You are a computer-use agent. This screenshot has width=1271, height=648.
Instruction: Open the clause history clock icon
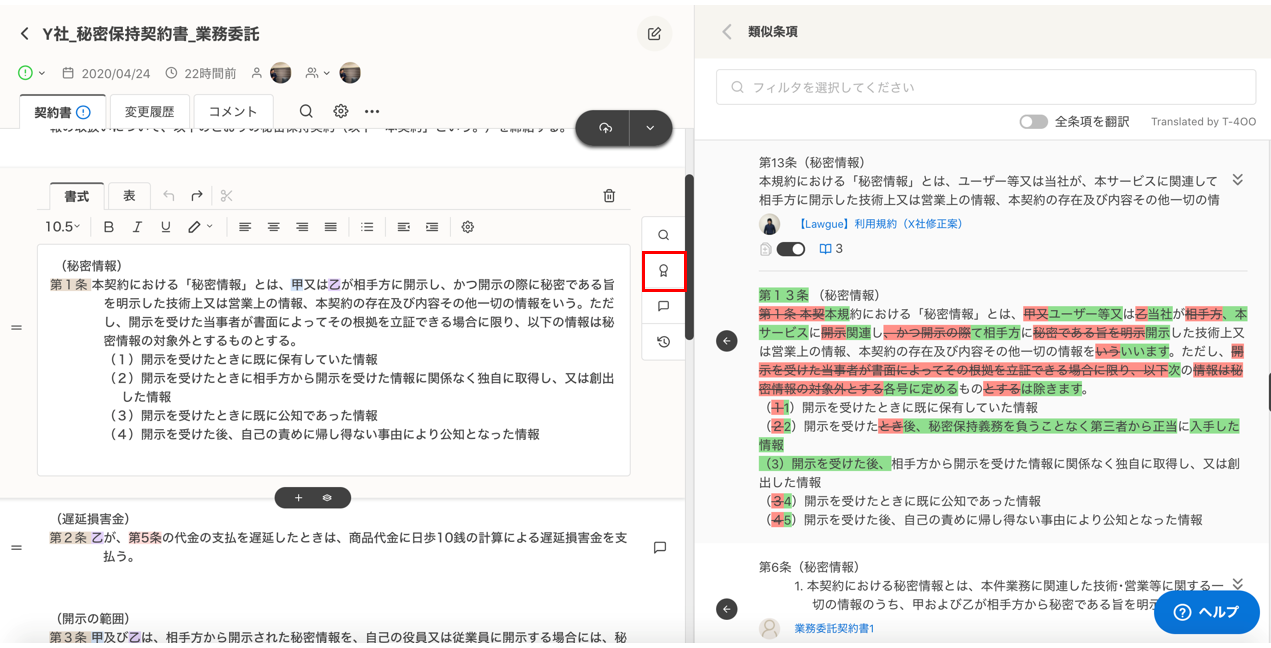(x=663, y=342)
